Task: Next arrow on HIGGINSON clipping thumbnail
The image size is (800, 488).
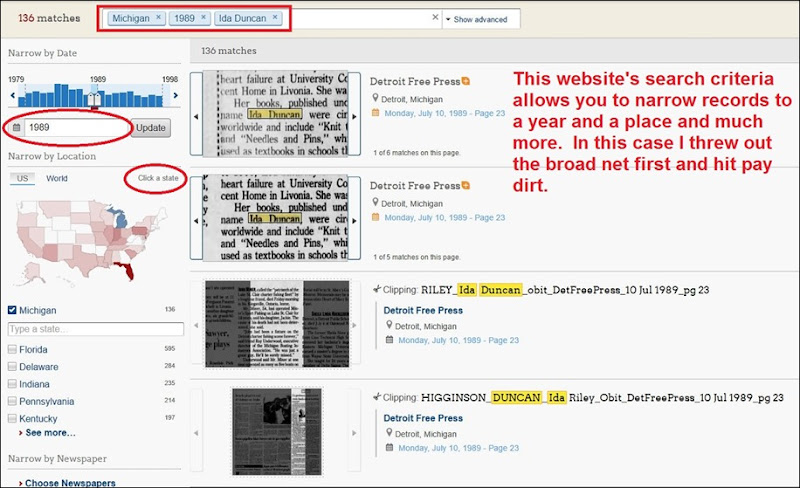Action: pos(354,433)
